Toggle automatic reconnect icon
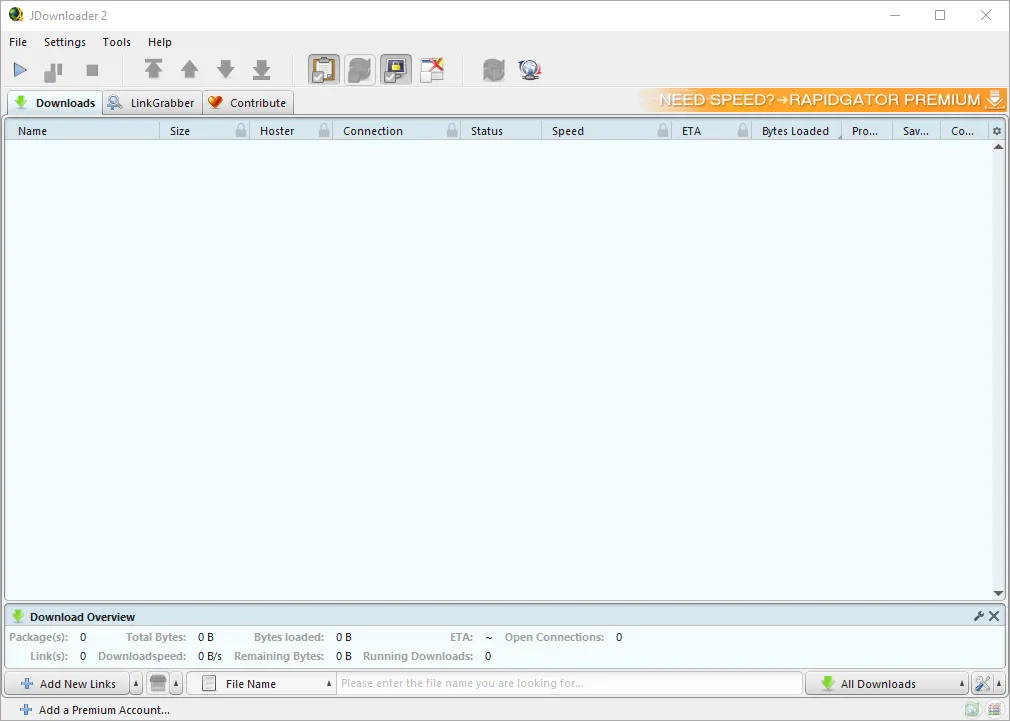Image resolution: width=1010 pixels, height=721 pixels. [x=359, y=70]
